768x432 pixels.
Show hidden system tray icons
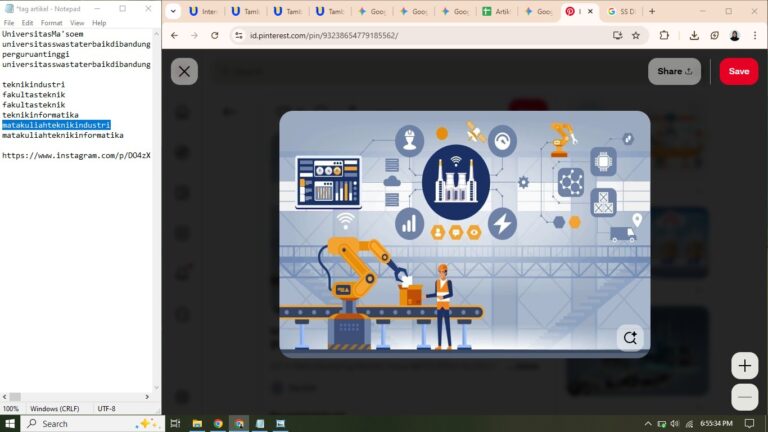647,424
